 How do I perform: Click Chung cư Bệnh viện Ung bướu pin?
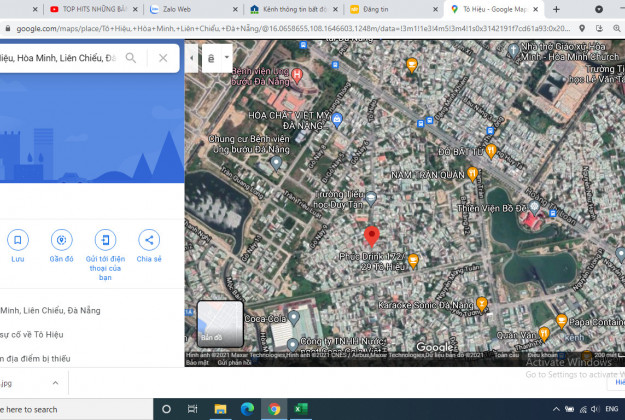(276, 163)
